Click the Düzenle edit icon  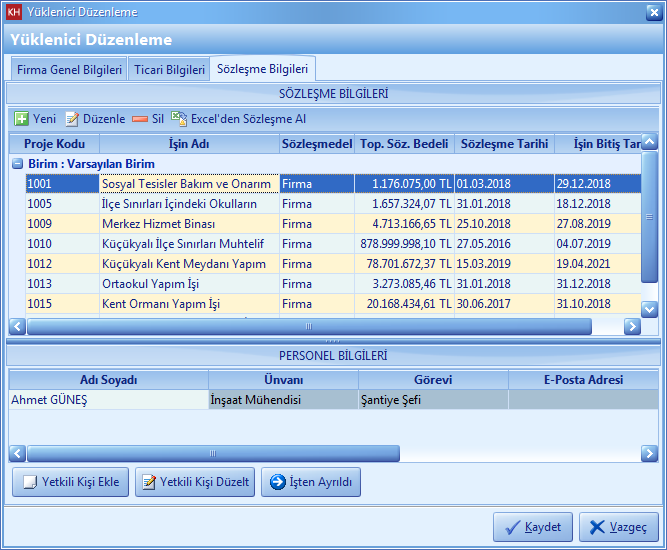72,118
